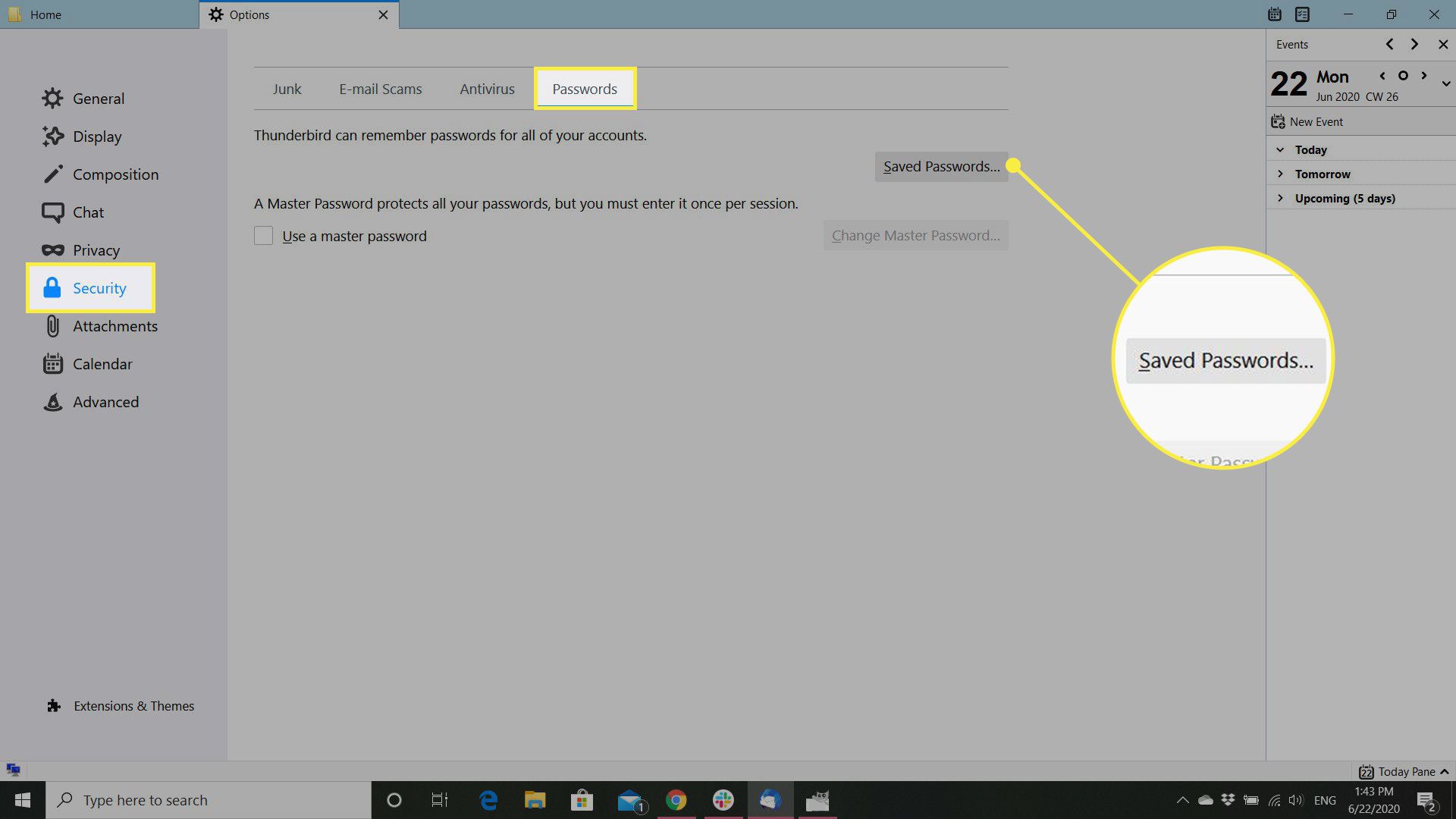
Task: Toggle the Junk filter tab
Action: pos(286,88)
